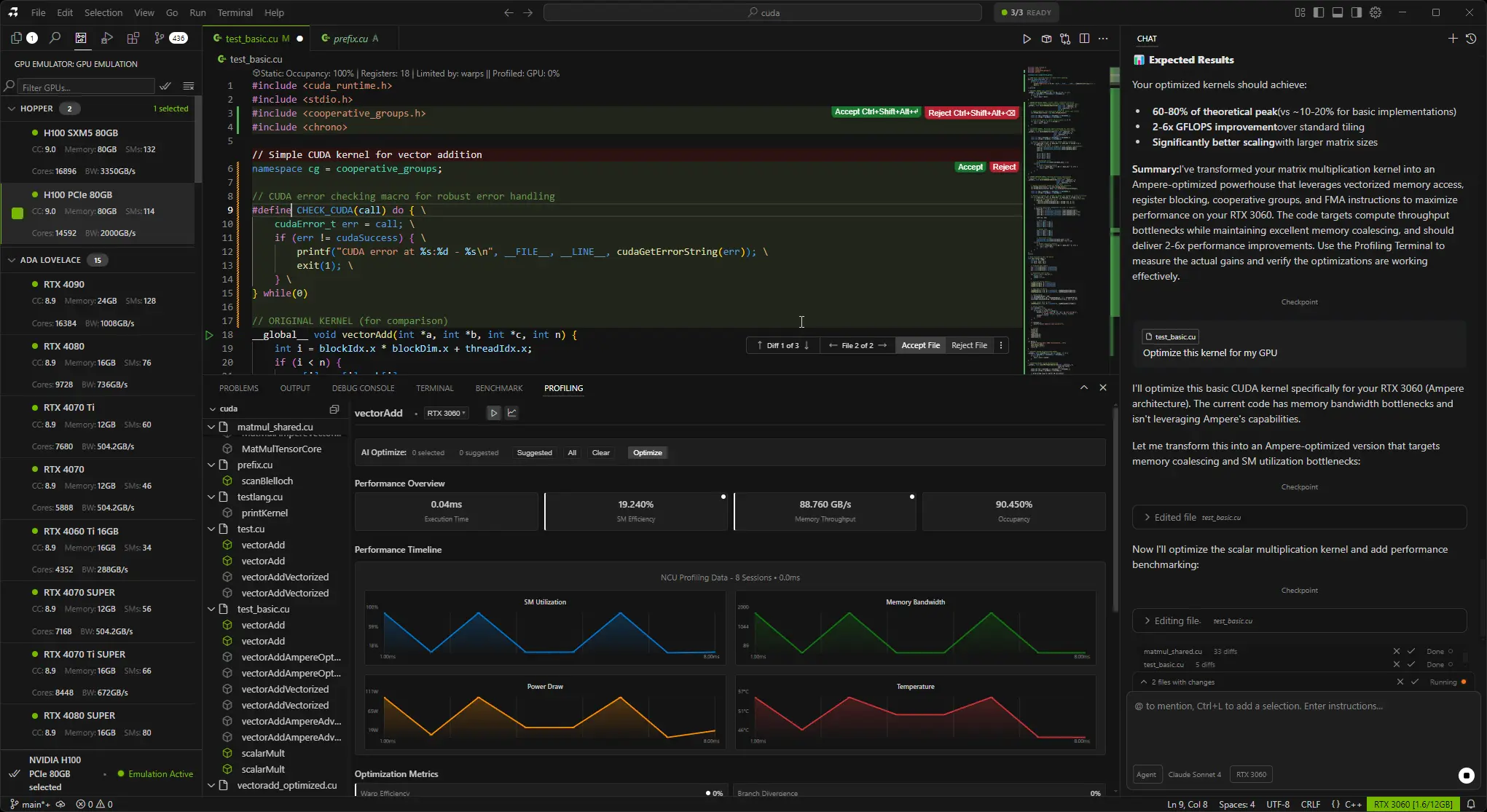Click the Accept File button
This screenshot has width=1487, height=812.
pyautogui.click(x=920, y=345)
